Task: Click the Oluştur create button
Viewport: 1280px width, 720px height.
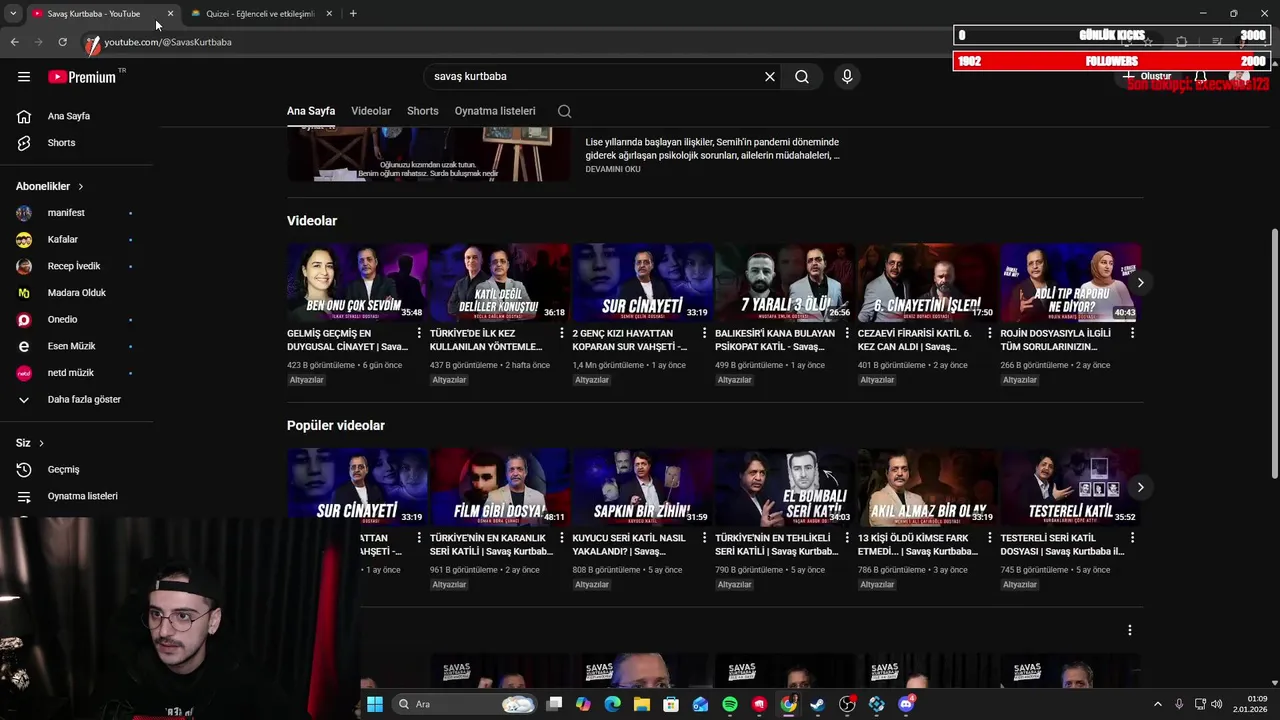Action: pyautogui.click(x=1146, y=76)
